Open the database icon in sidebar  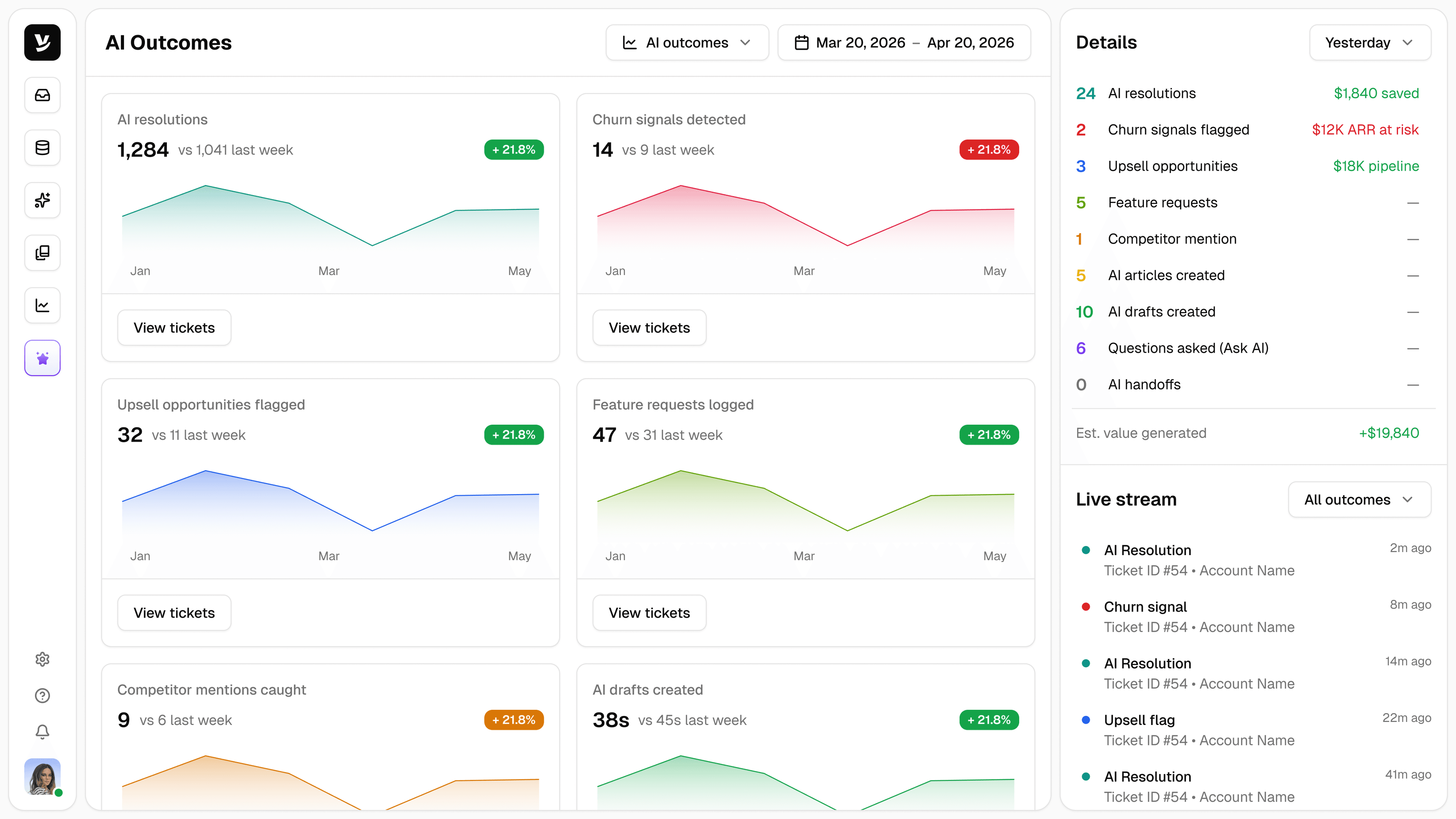(42, 147)
